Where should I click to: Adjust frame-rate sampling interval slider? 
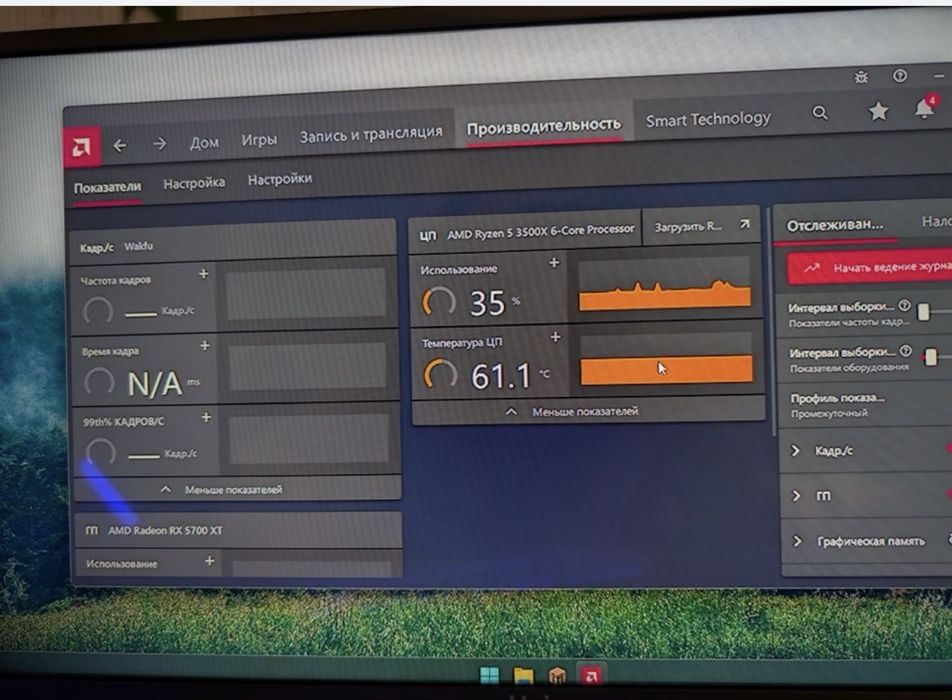click(923, 311)
